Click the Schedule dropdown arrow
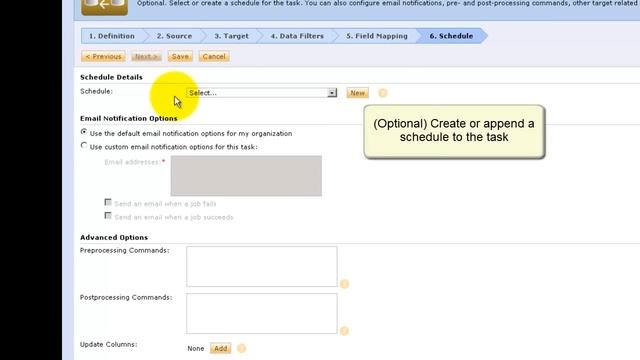 point(332,93)
